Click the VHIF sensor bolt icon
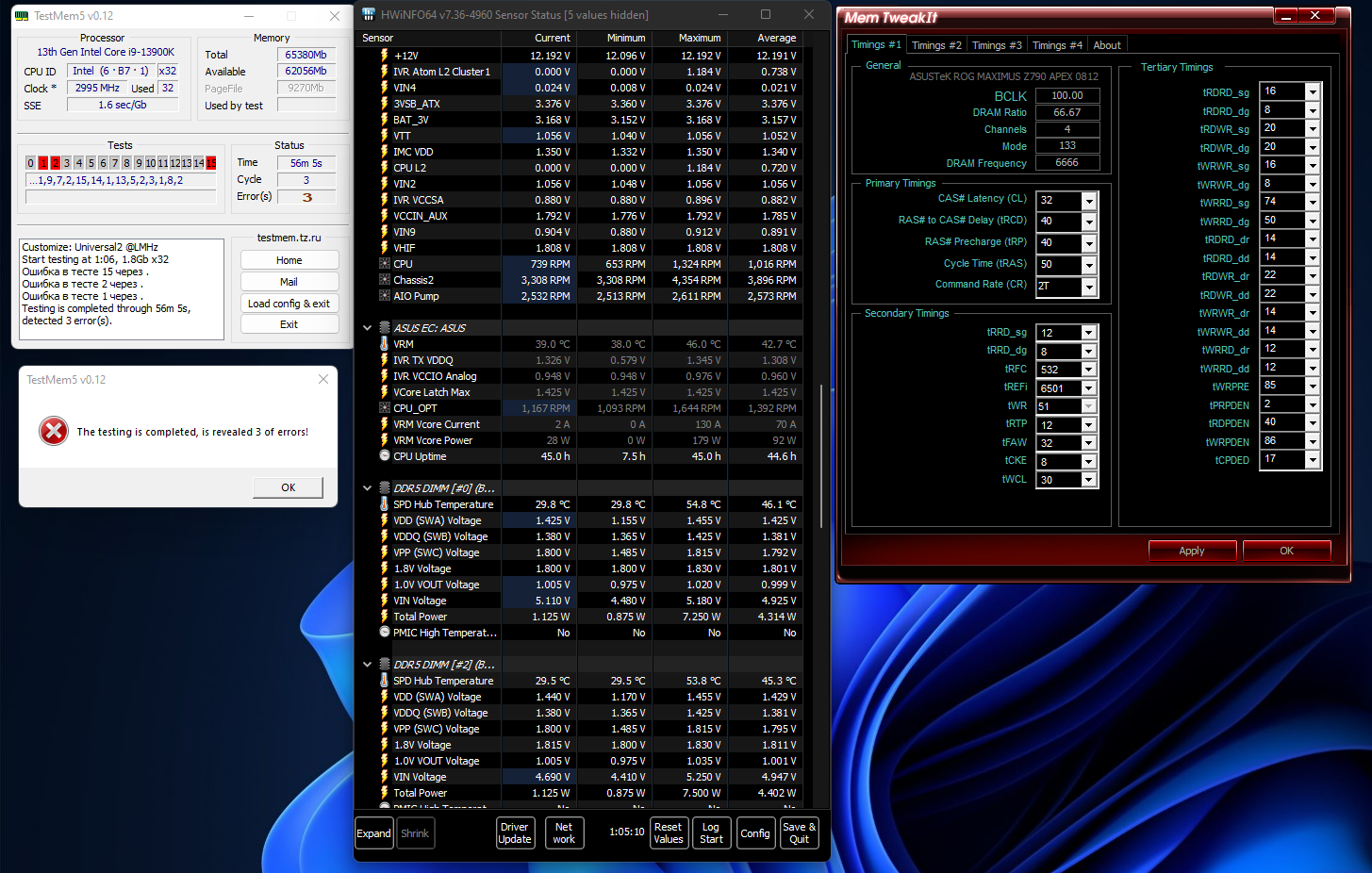 pos(384,248)
